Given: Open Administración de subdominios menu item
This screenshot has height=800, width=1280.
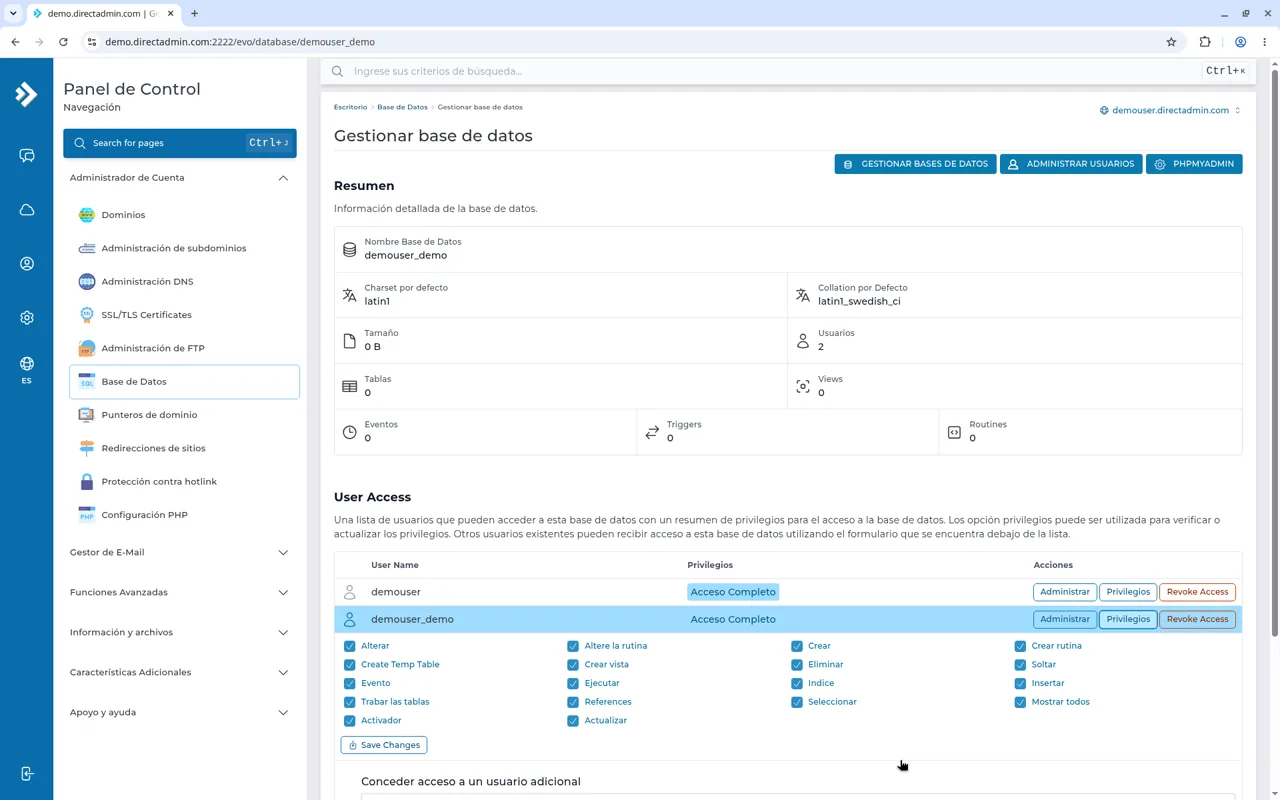Looking at the screenshot, I should [184, 248].
